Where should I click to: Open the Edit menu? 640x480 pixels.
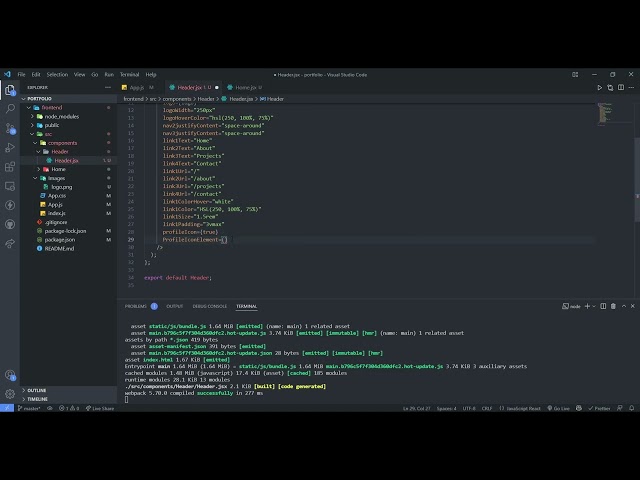(x=36, y=75)
